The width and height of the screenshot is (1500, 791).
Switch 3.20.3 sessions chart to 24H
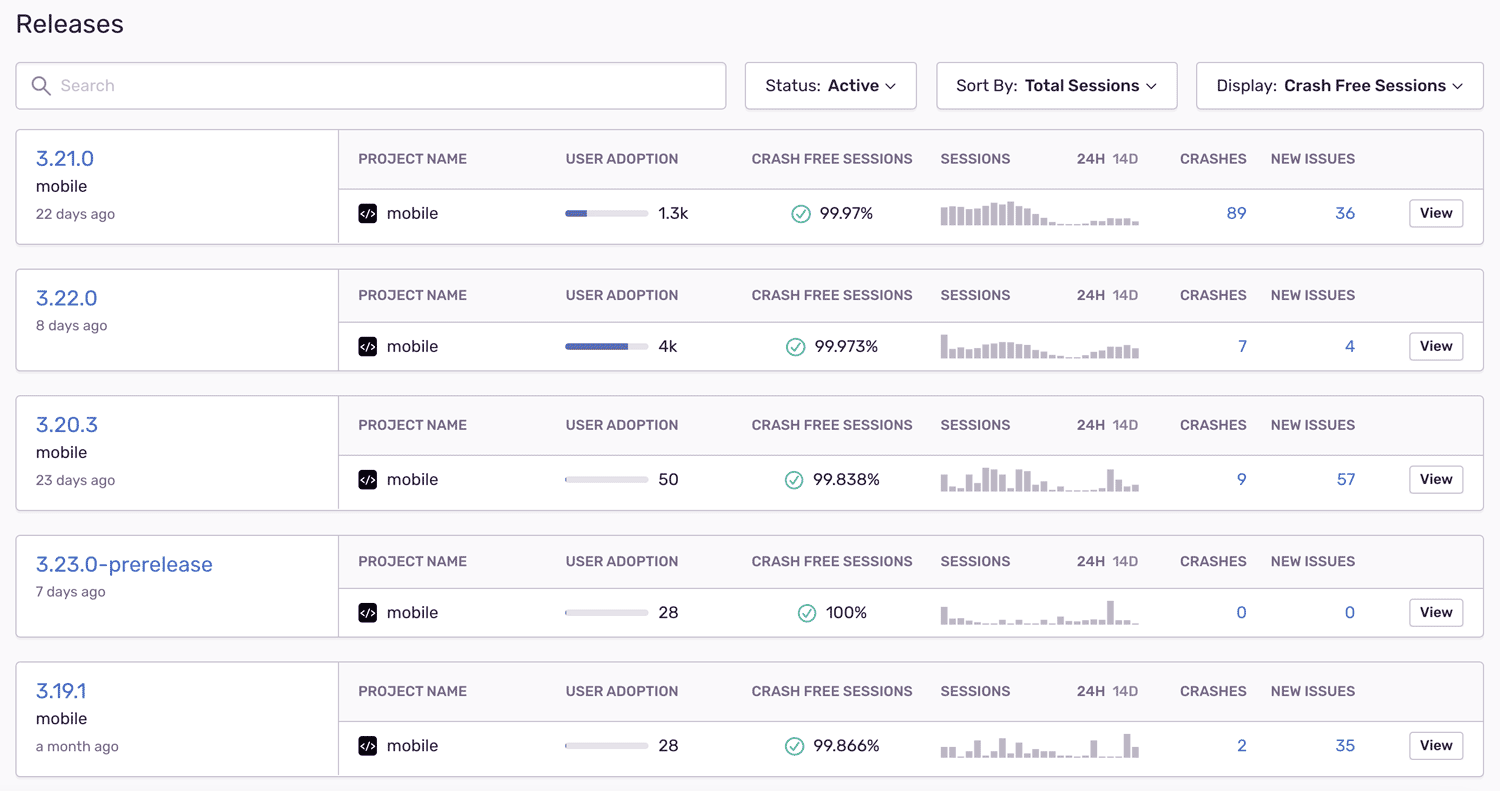(1090, 425)
